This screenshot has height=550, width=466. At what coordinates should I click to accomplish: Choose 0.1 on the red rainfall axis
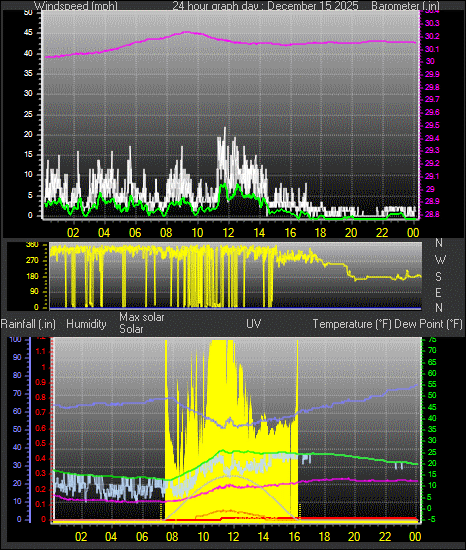41,504
